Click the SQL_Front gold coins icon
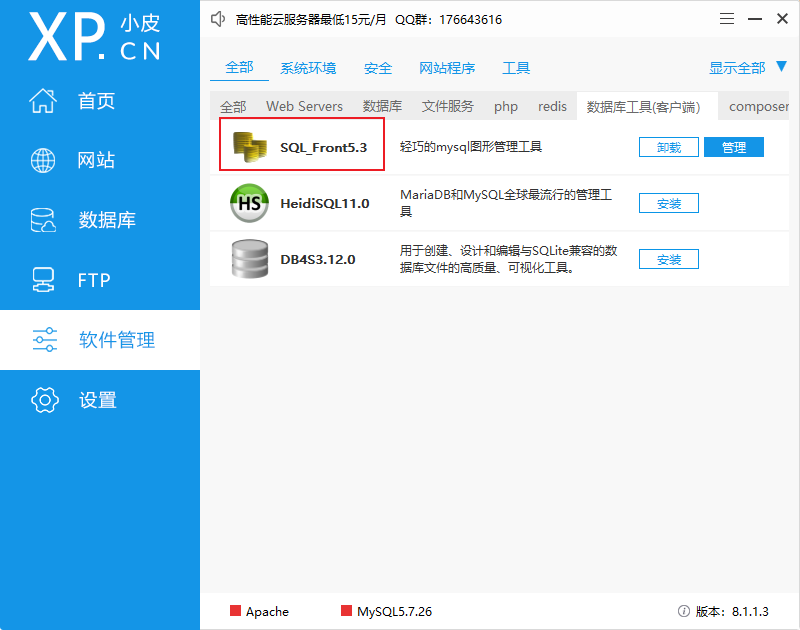This screenshot has width=800, height=630. [249, 147]
